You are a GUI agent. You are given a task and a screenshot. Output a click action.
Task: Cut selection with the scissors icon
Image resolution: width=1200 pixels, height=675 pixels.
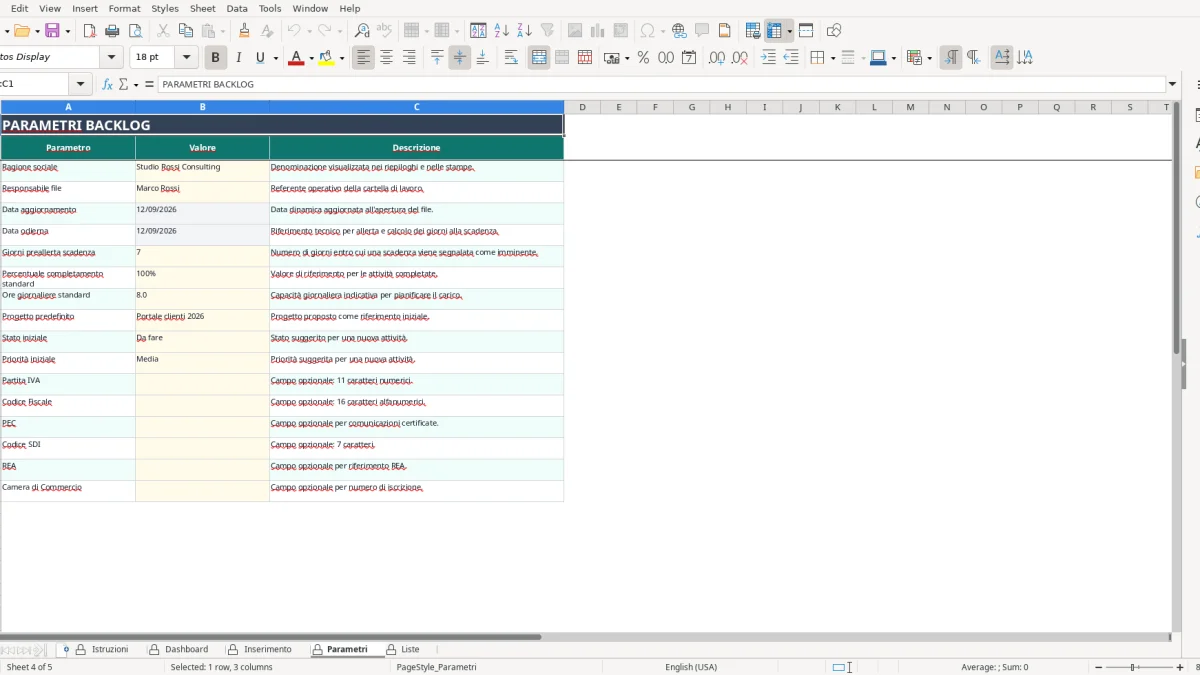(x=164, y=31)
